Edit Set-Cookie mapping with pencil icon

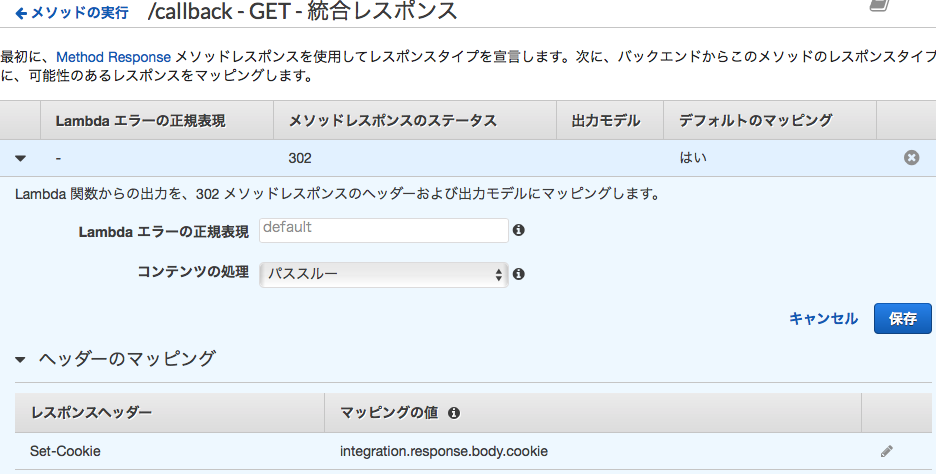(886, 451)
